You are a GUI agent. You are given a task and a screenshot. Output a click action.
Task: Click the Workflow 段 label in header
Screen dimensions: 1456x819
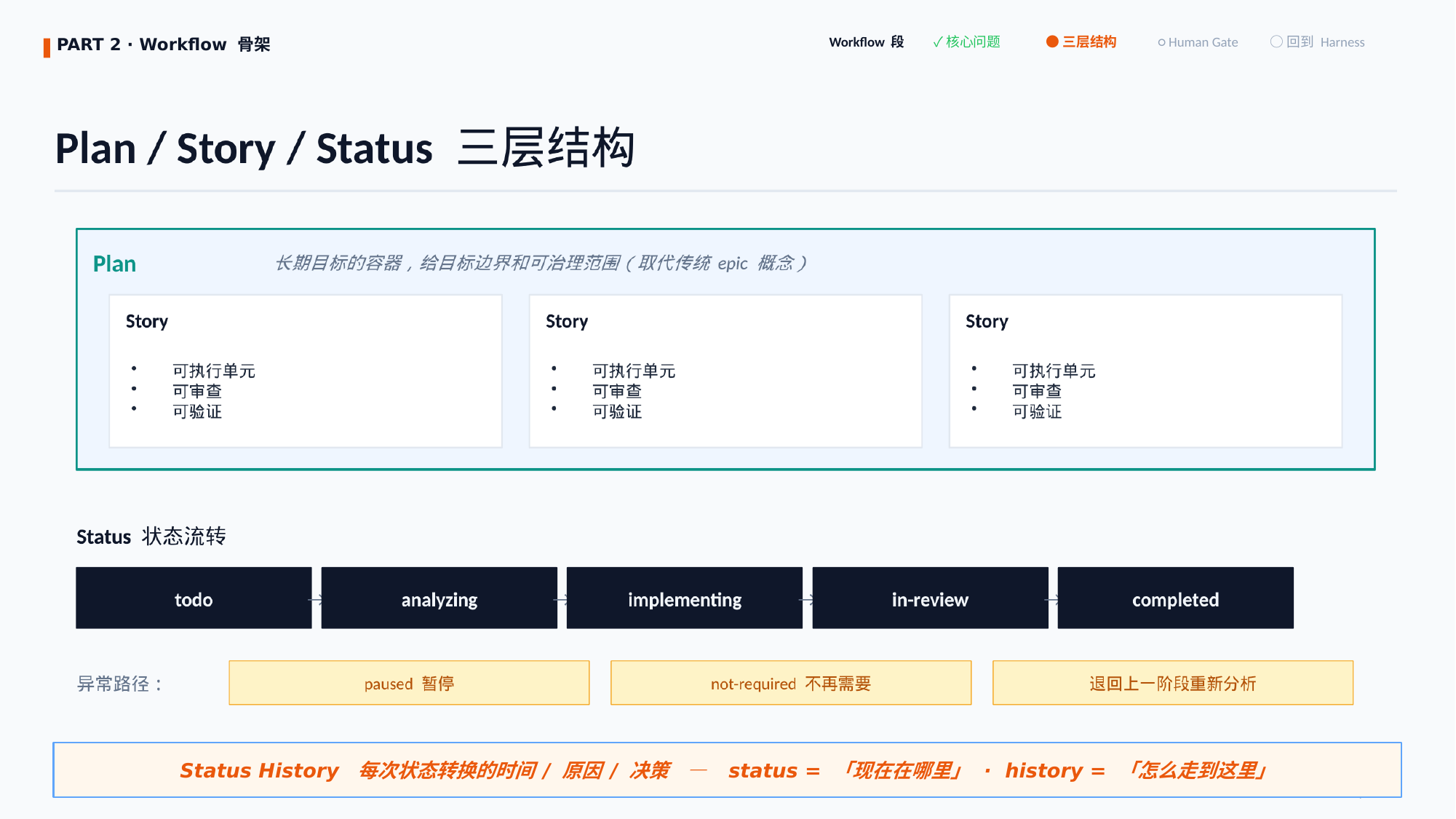[867, 42]
